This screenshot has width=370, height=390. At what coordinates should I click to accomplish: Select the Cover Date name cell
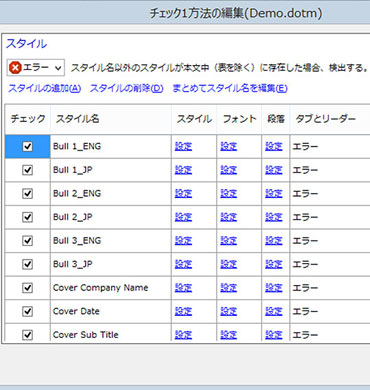(x=111, y=311)
